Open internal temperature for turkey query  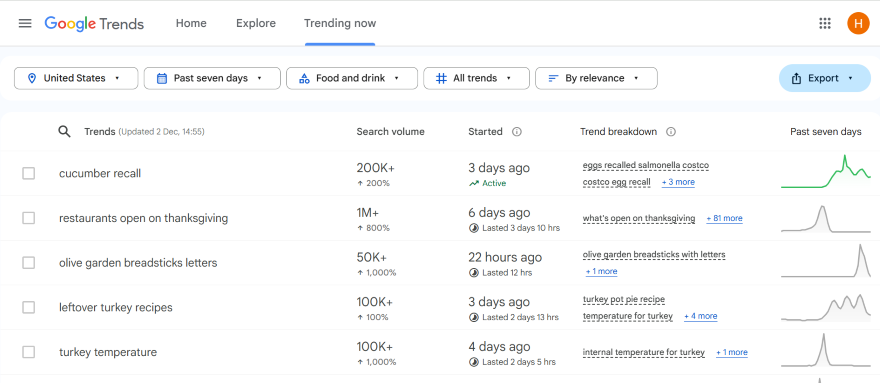[644, 352]
